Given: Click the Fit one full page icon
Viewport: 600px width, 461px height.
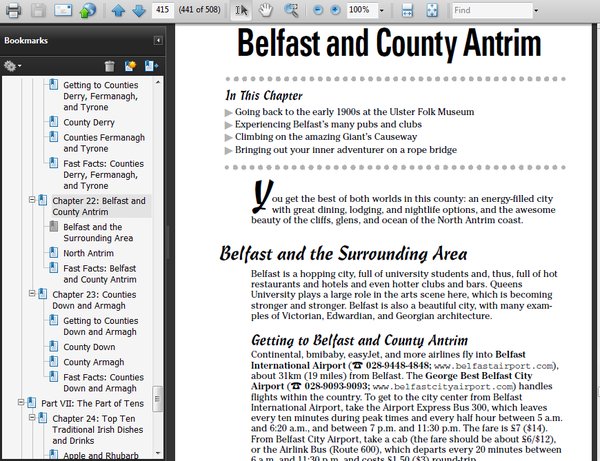Looking at the screenshot, I should click(x=432, y=10).
